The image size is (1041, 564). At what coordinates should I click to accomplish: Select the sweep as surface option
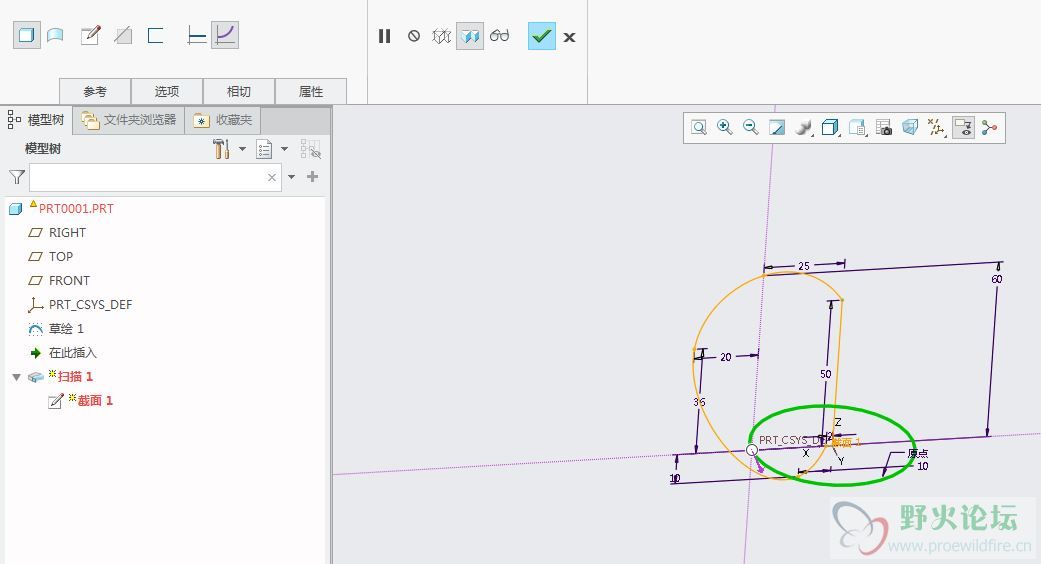pos(55,35)
